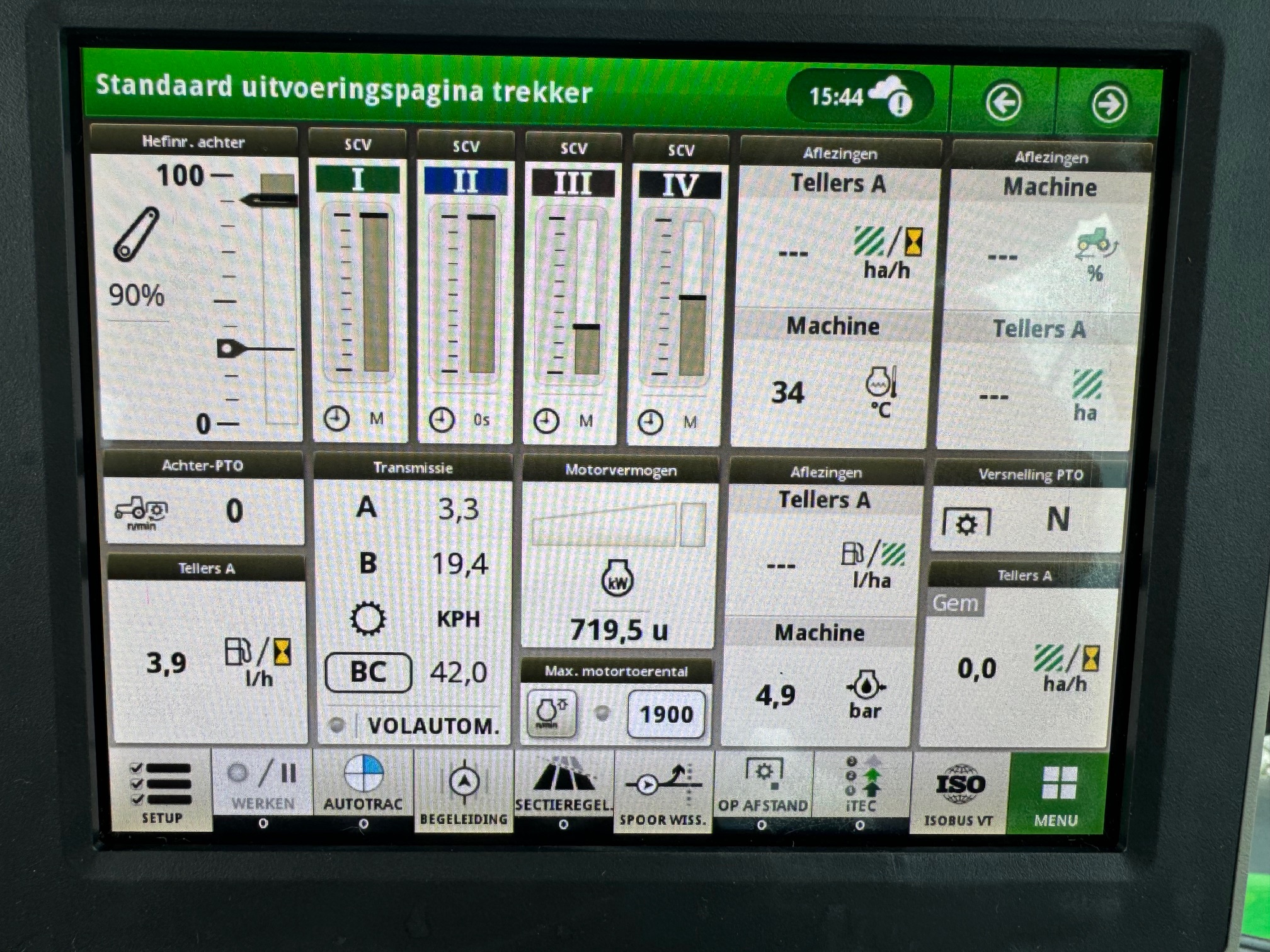Viewport: 1270px width, 952px height.
Task: Select rear hitch lower position marker
Action: [255, 348]
